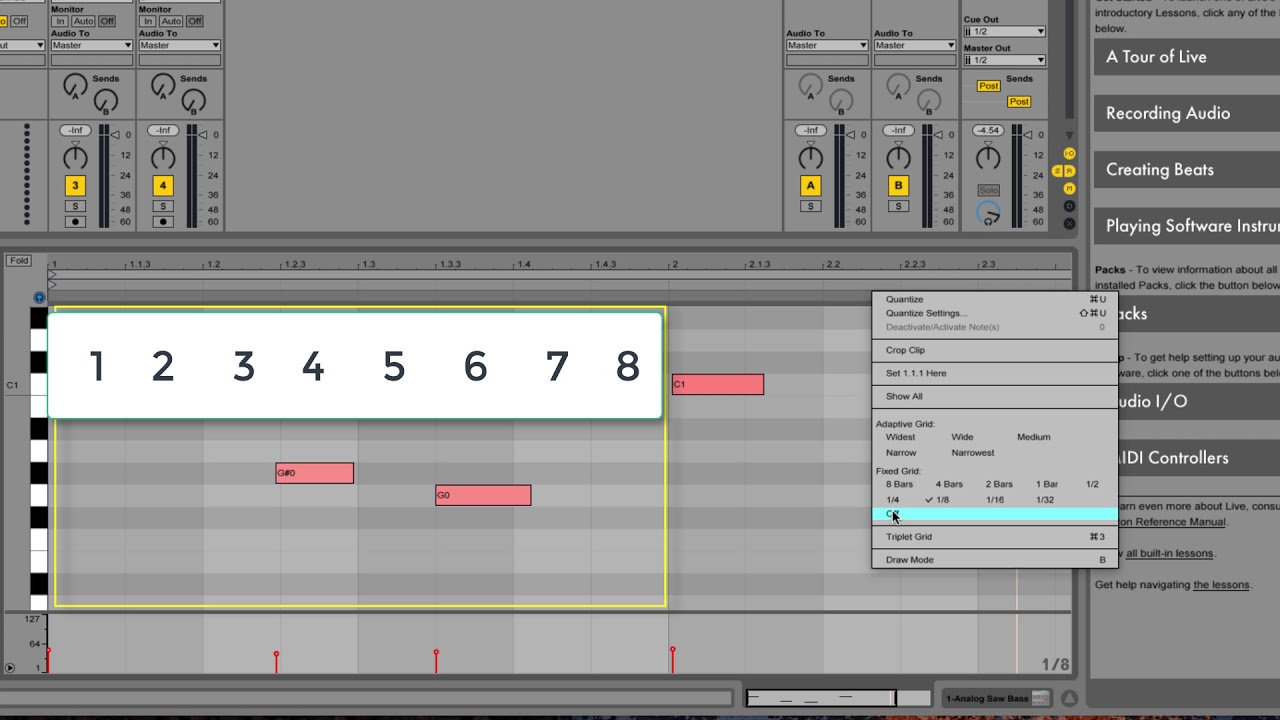Select the G#0 MIDI note
The height and width of the screenshot is (720, 1280).
[315, 473]
